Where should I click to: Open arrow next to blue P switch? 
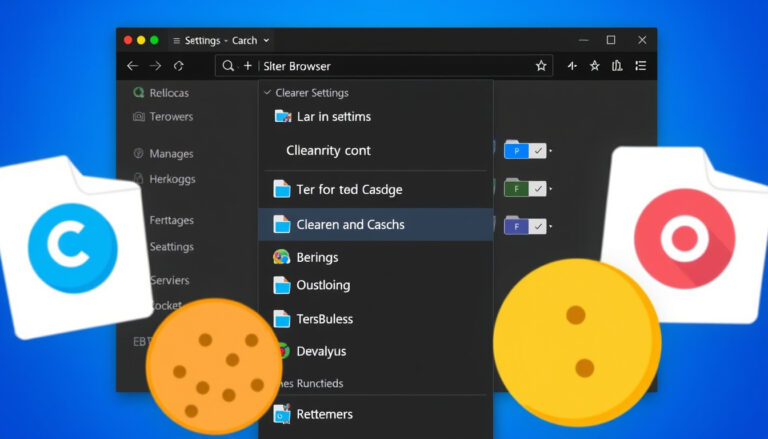[x=551, y=151]
